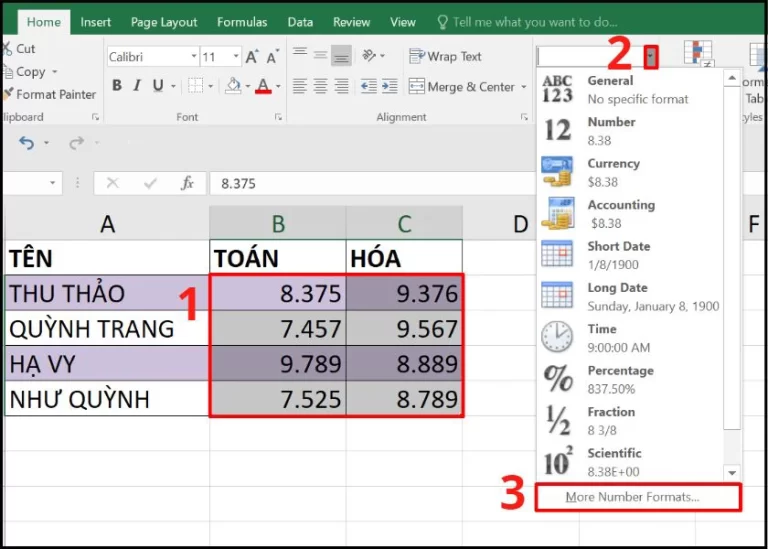Apply the red font color
768x549 pixels.
click(x=263, y=86)
